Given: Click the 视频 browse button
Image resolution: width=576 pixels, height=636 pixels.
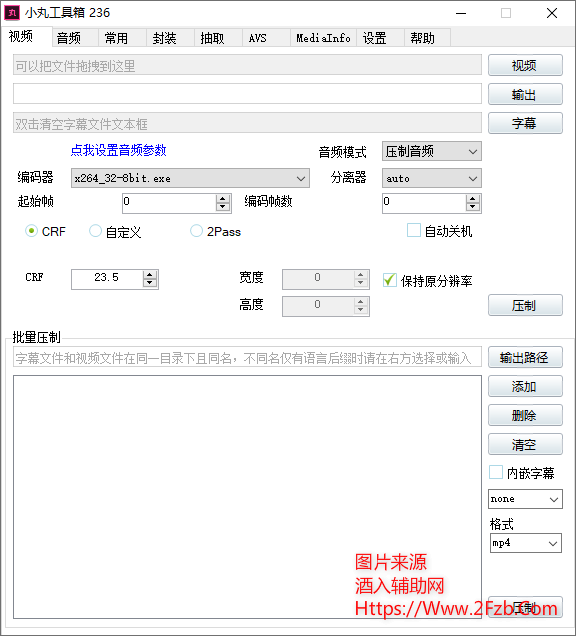Looking at the screenshot, I should (525, 65).
